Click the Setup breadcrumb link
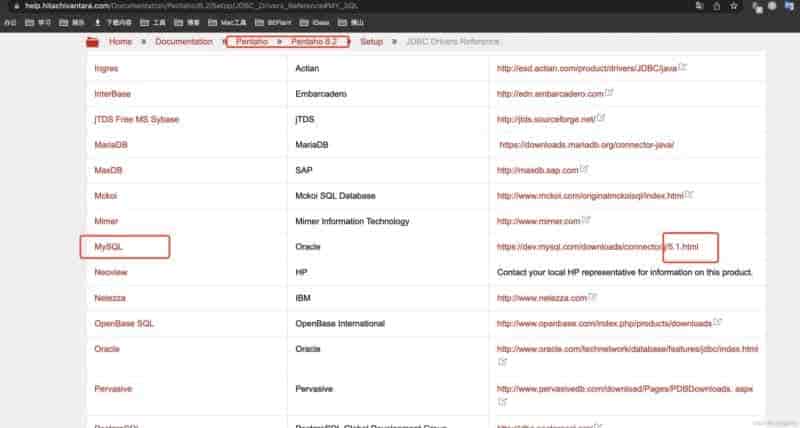This screenshot has height=428, width=800. (371, 42)
